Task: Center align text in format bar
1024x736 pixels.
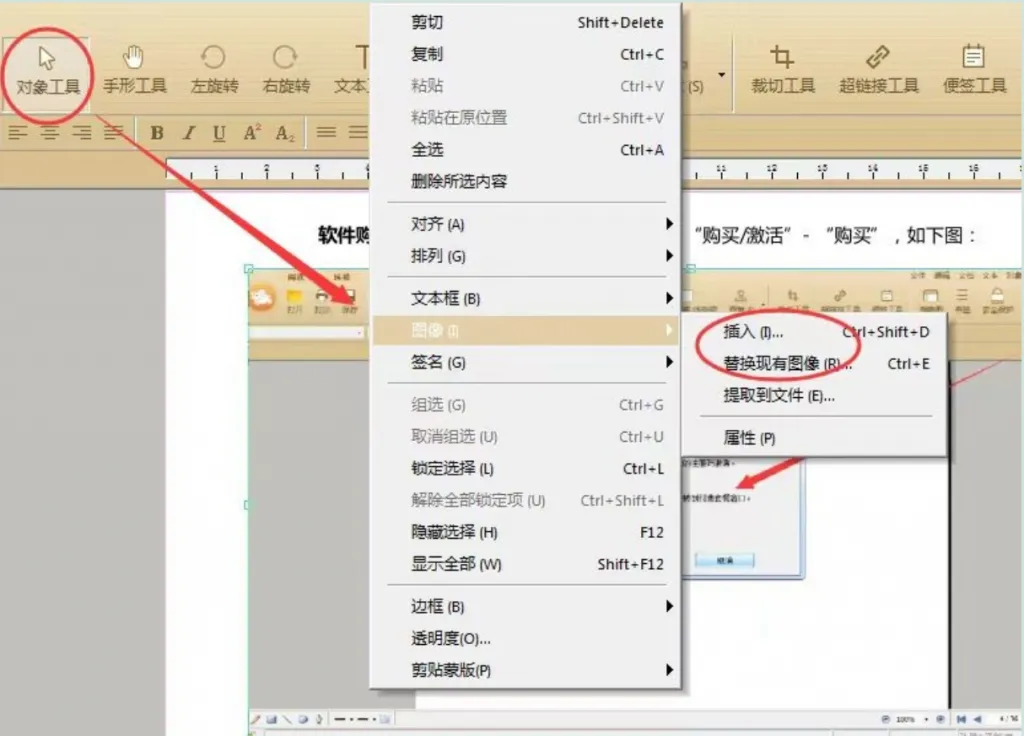Action: click(x=50, y=133)
